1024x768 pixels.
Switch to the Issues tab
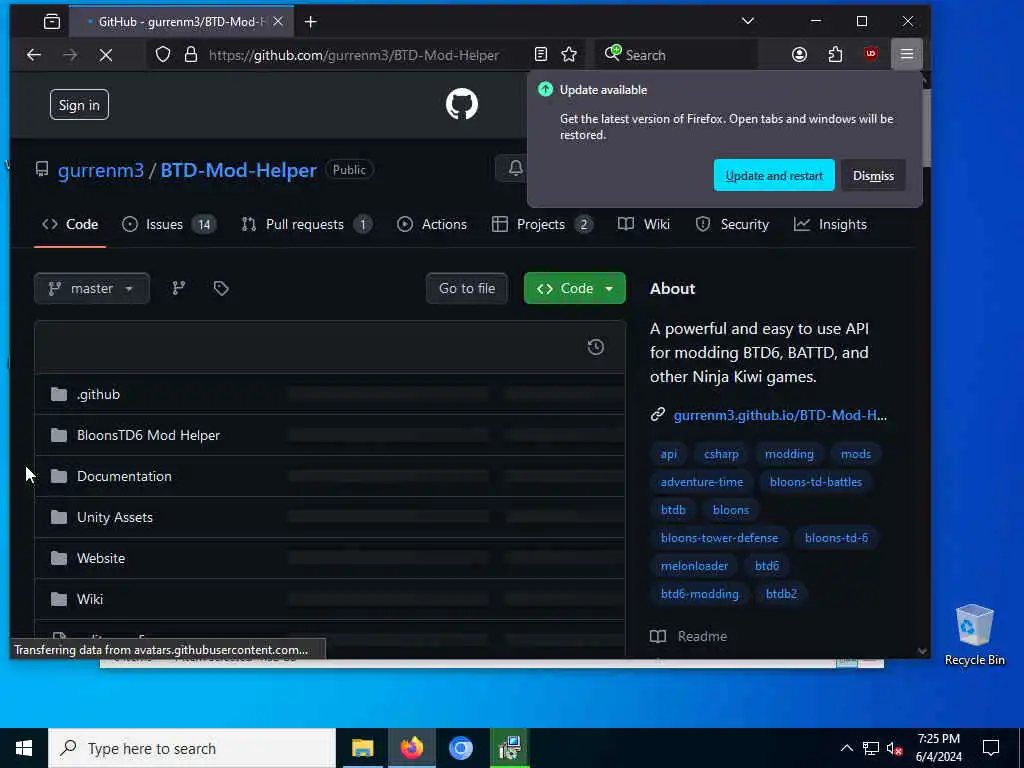[168, 225]
